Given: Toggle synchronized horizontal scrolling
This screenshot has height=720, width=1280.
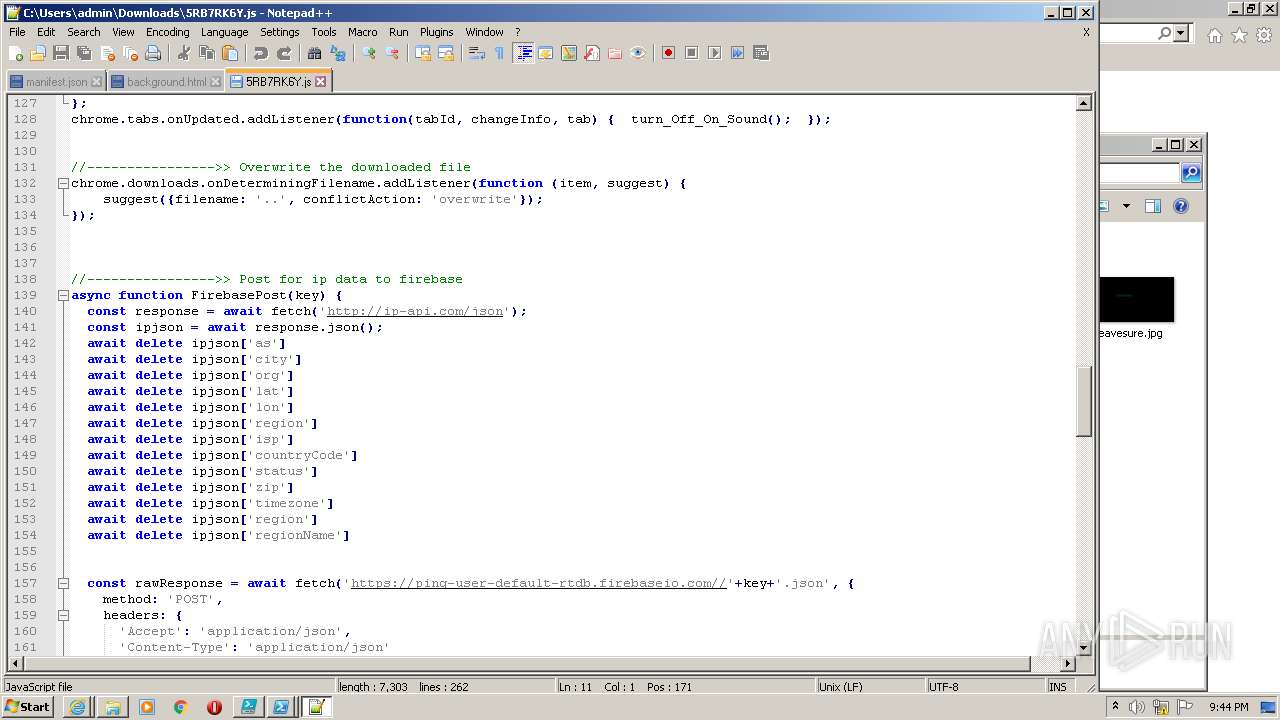Looking at the screenshot, I should pos(446,53).
